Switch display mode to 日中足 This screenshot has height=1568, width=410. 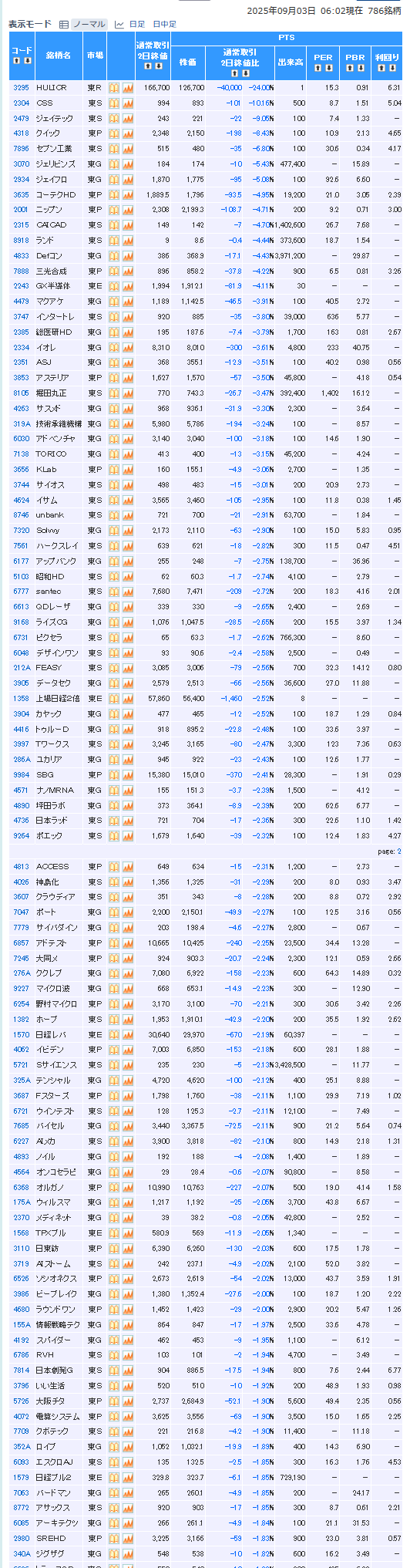[x=164, y=24]
